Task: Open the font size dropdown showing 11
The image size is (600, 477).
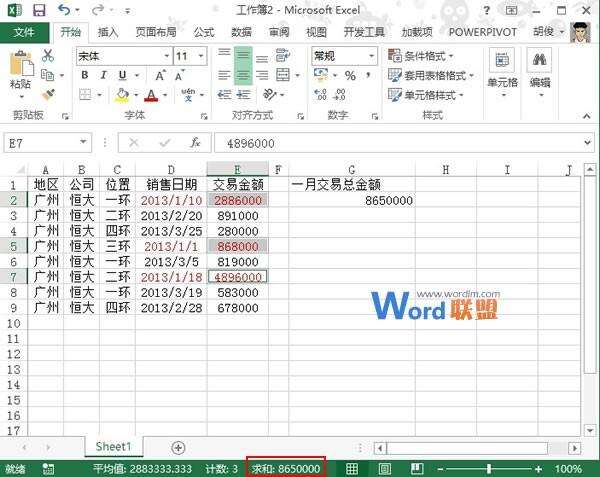Action: point(201,56)
